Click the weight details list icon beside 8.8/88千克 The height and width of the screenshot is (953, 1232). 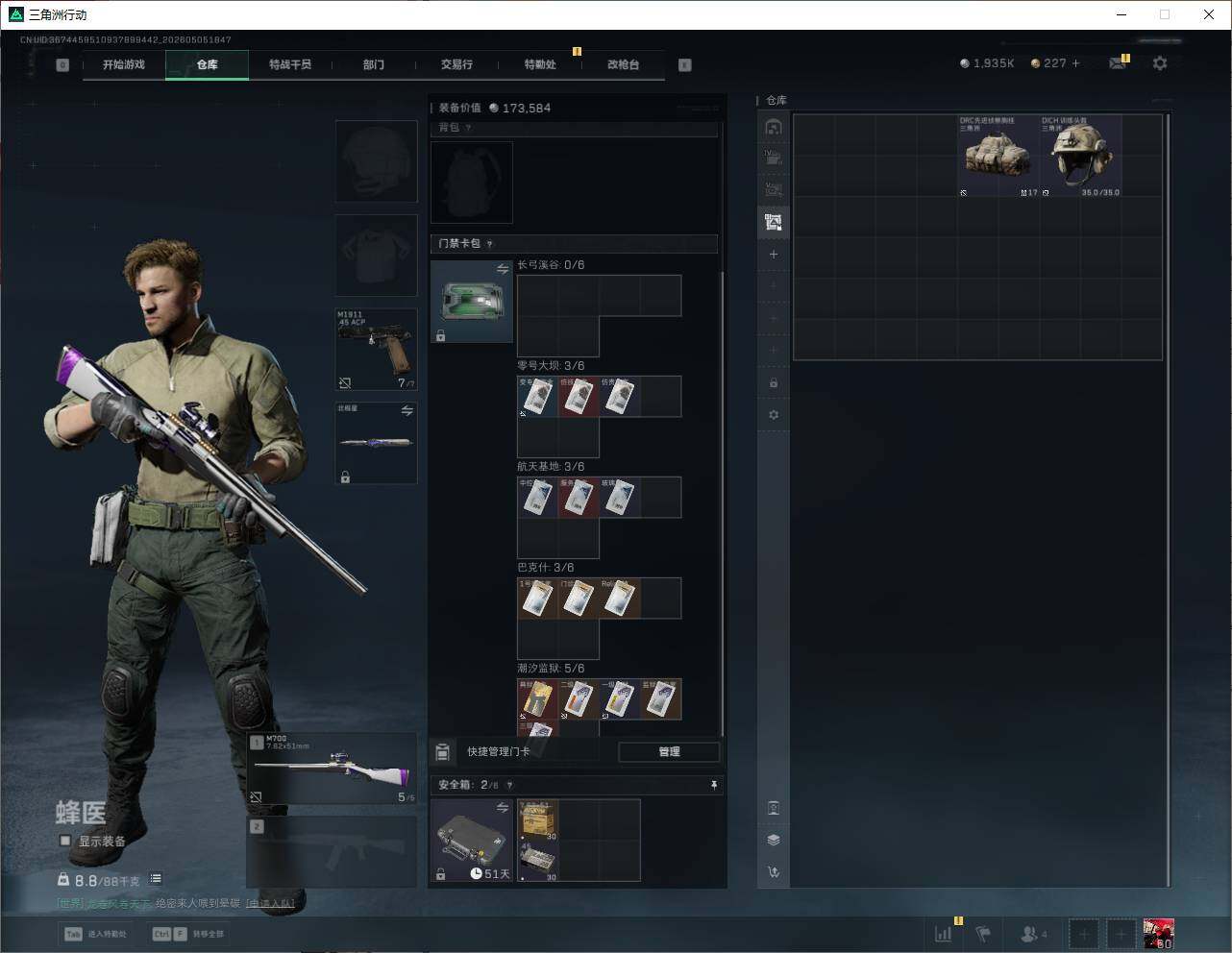pyautogui.click(x=156, y=879)
